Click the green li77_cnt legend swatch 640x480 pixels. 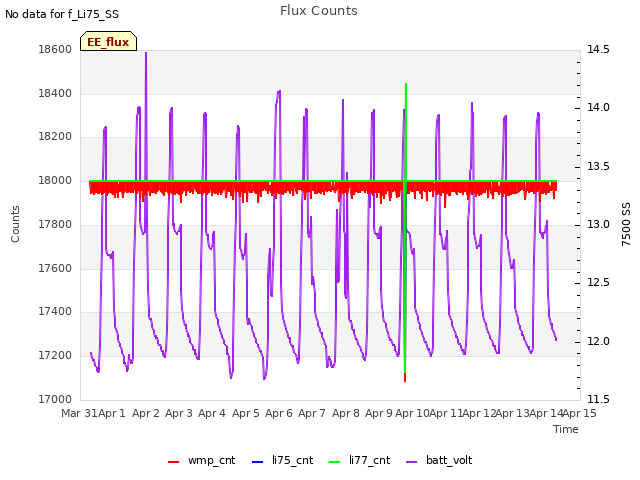click(334, 462)
